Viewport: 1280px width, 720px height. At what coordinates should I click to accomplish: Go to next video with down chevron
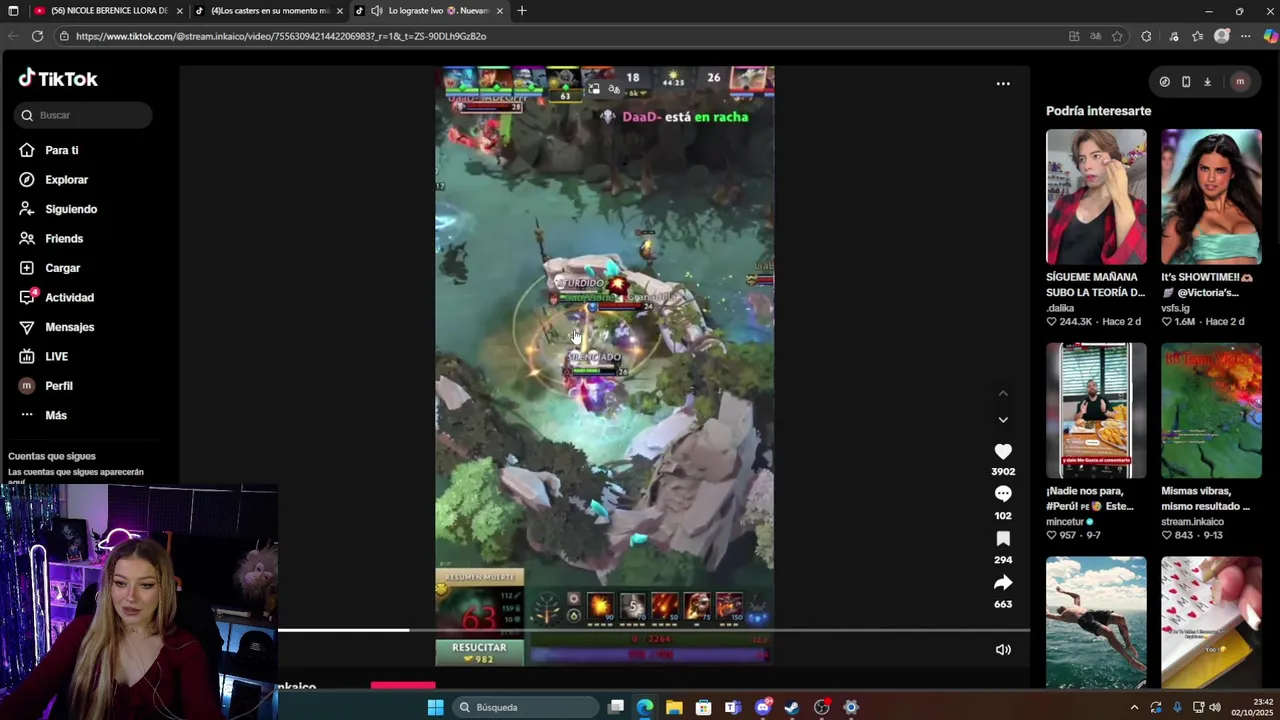[1003, 420]
